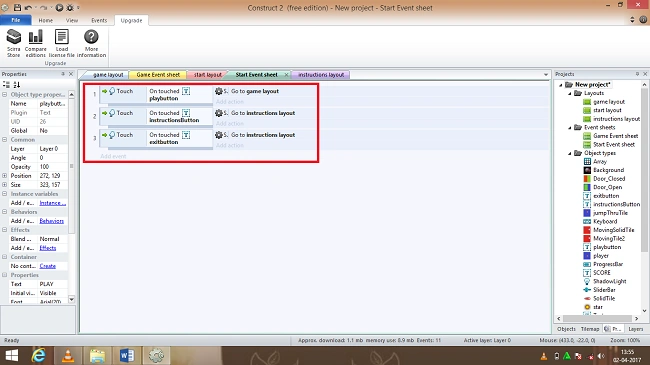Image resolution: width=650 pixels, height=365 pixels.
Task: Click the Properties panel scrollbar down arrow
Action: 71,299
